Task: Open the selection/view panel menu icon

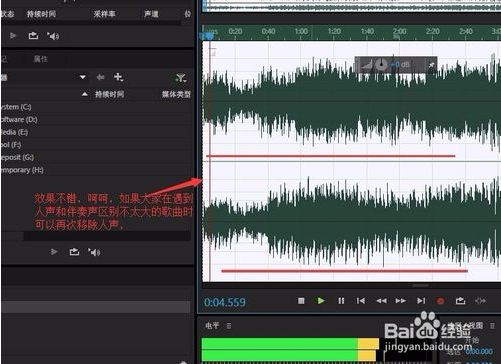Action: pos(492,325)
